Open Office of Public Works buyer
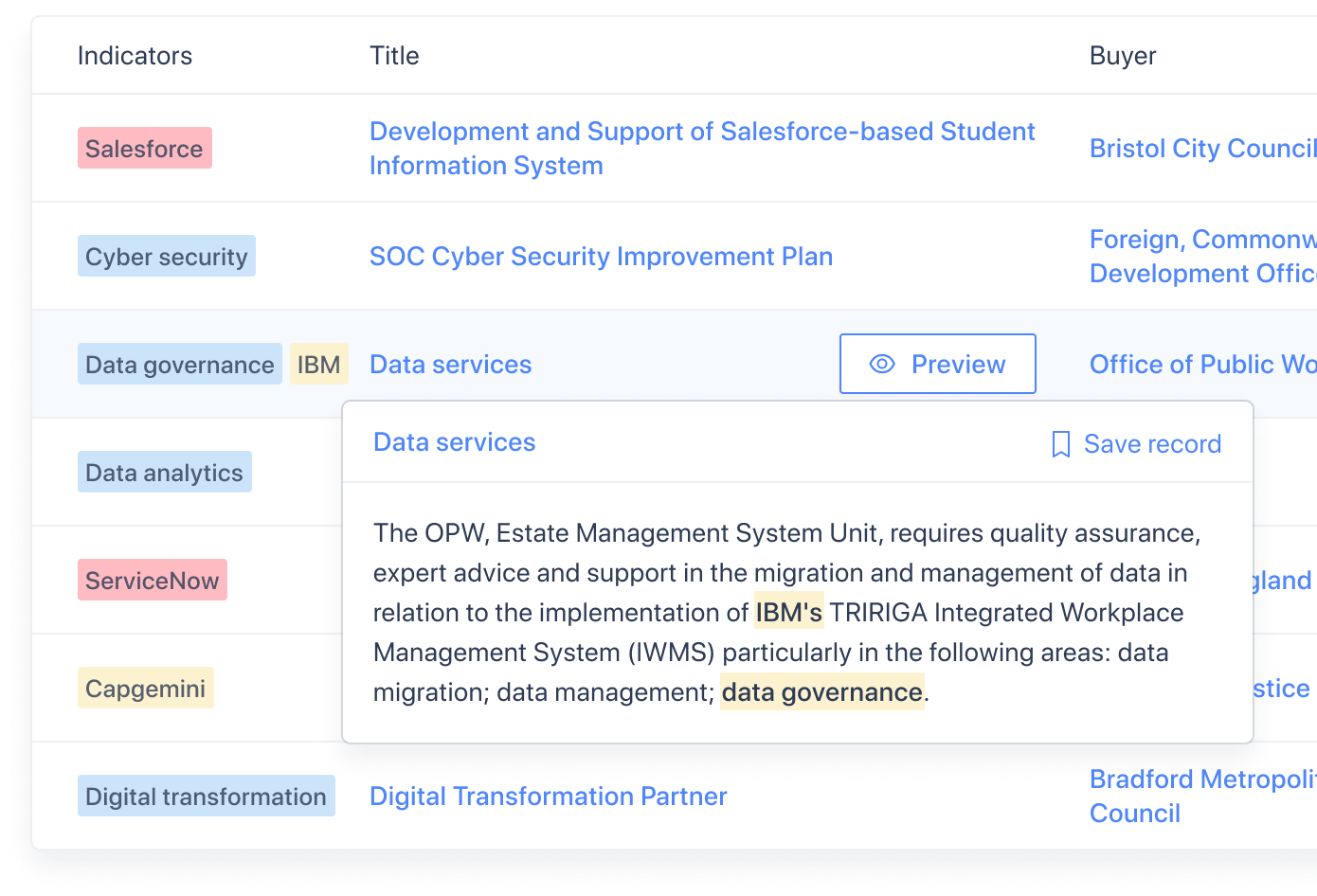This screenshot has width=1317, height=896. coord(1202,364)
